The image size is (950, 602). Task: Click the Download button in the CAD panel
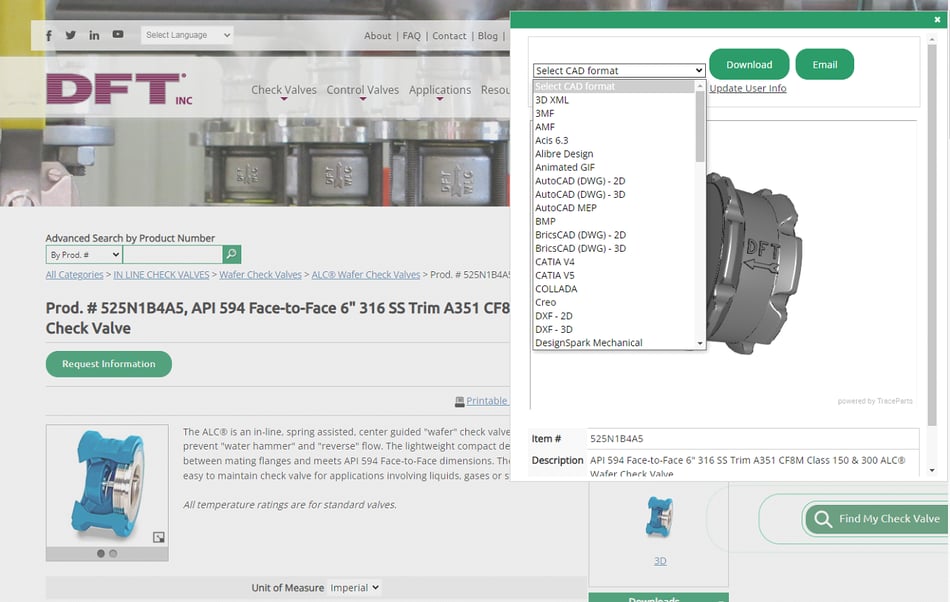pyautogui.click(x=748, y=63)
